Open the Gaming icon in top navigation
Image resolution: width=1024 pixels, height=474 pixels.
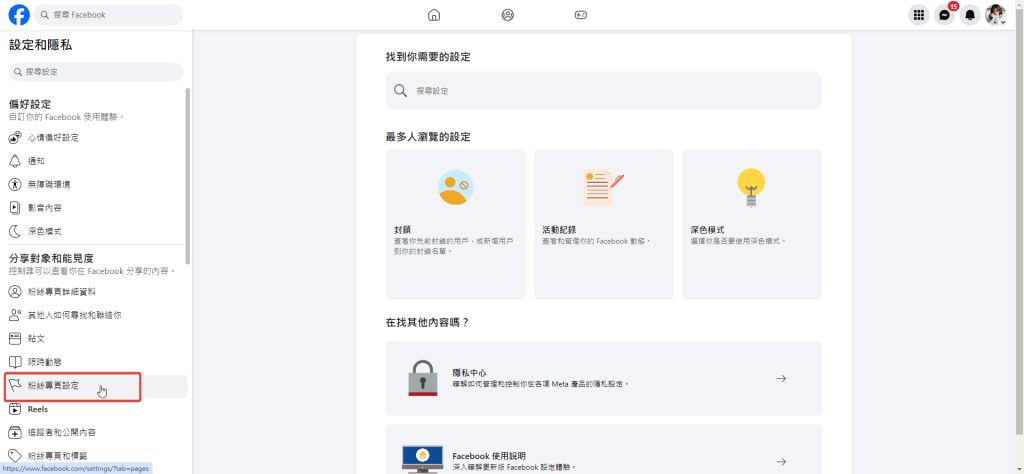click(x=581, y=15)
